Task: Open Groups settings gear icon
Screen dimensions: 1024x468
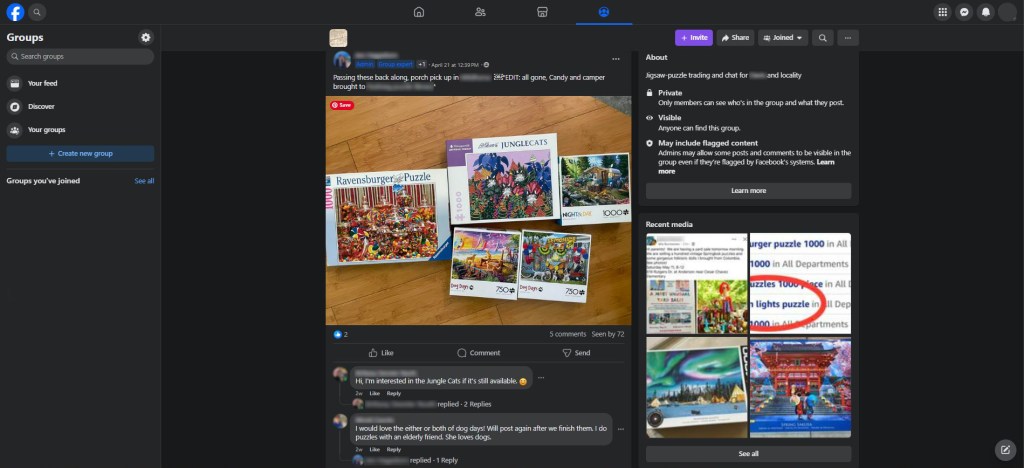Action: 146,37
